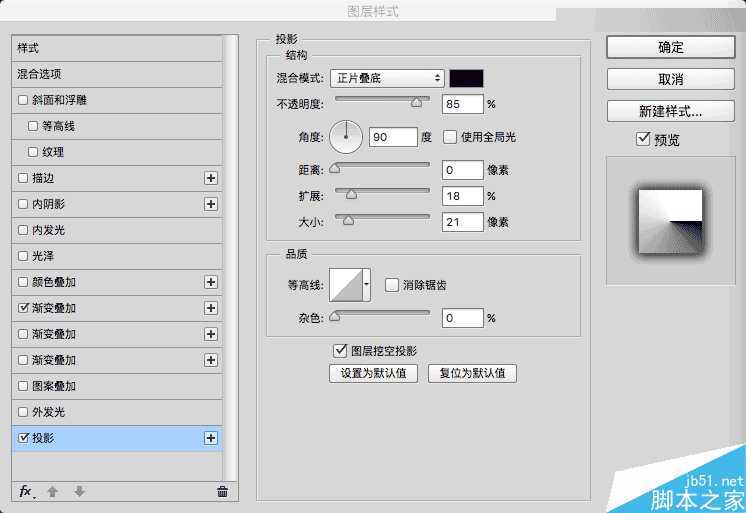Click the 大小 slider
Viewport: 746px width, 513px height.
click(382, 218)
